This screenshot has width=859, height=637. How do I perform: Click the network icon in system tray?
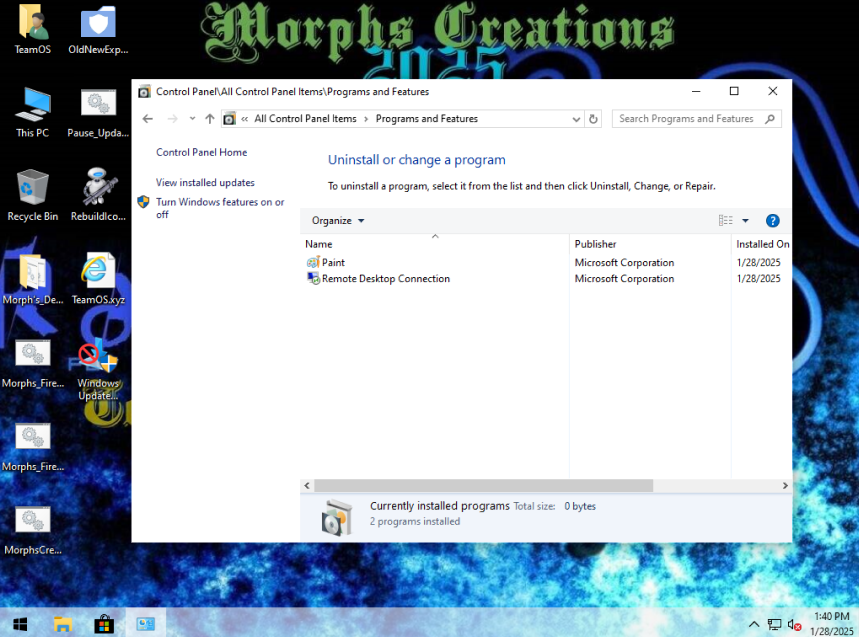pos(774,624)
